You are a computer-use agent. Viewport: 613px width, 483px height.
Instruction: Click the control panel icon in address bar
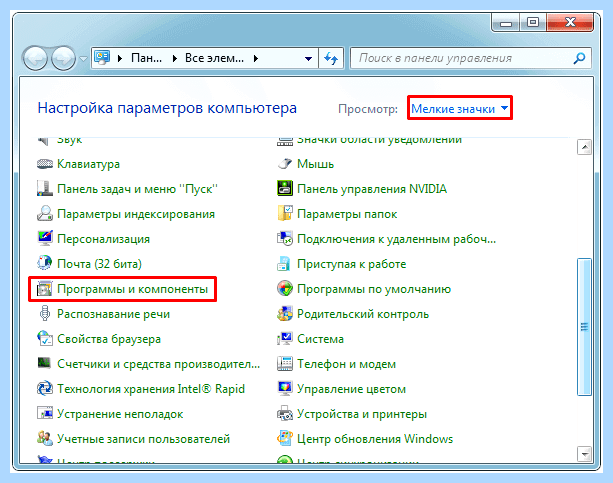coord(102,58)
